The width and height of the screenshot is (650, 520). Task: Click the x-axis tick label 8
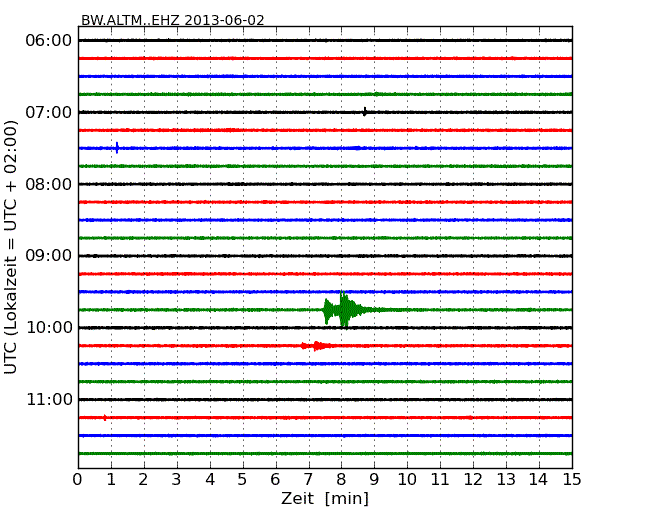pos(341,480)
